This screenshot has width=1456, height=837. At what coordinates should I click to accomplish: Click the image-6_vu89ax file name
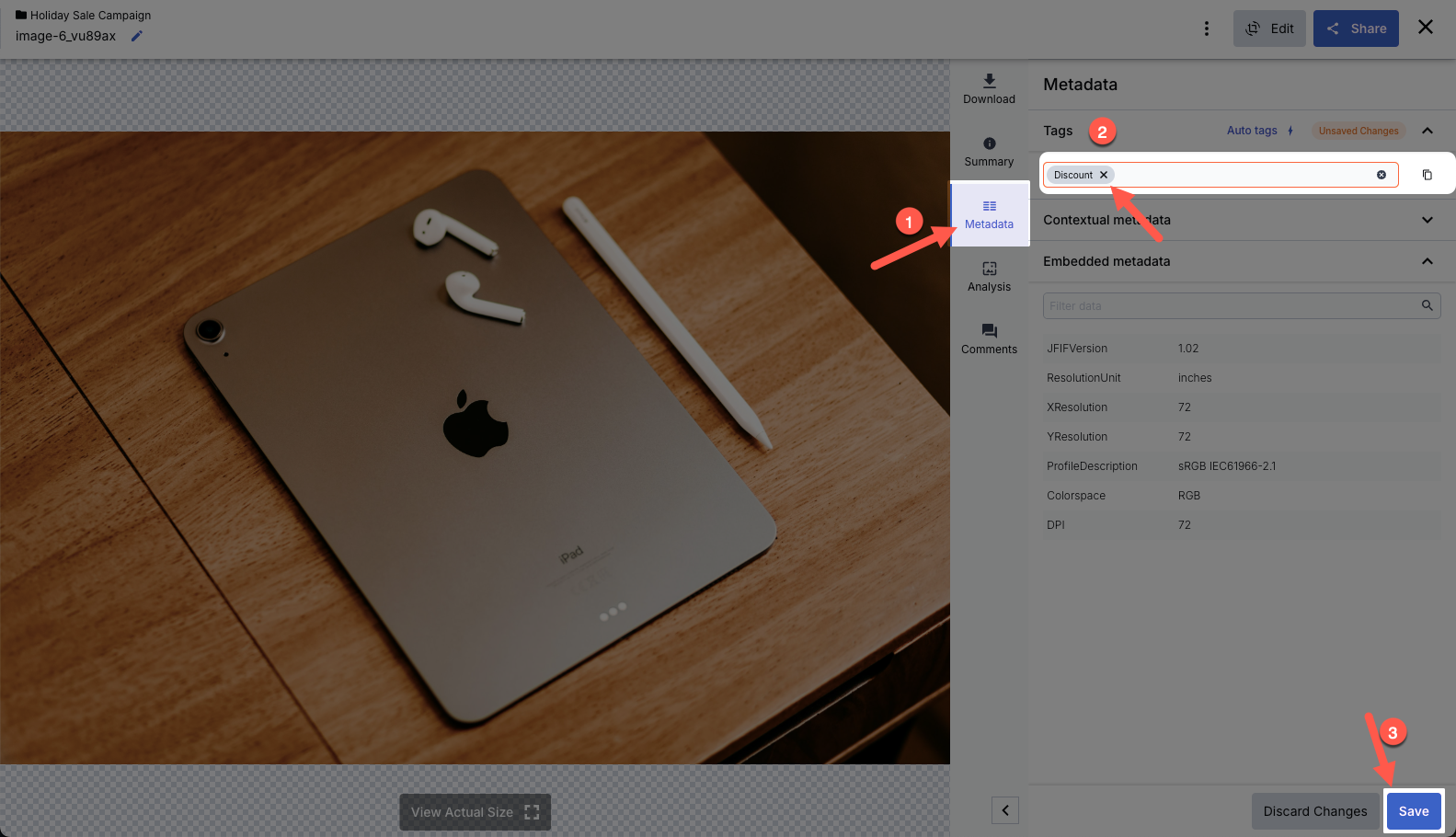(x=66, y=36)
